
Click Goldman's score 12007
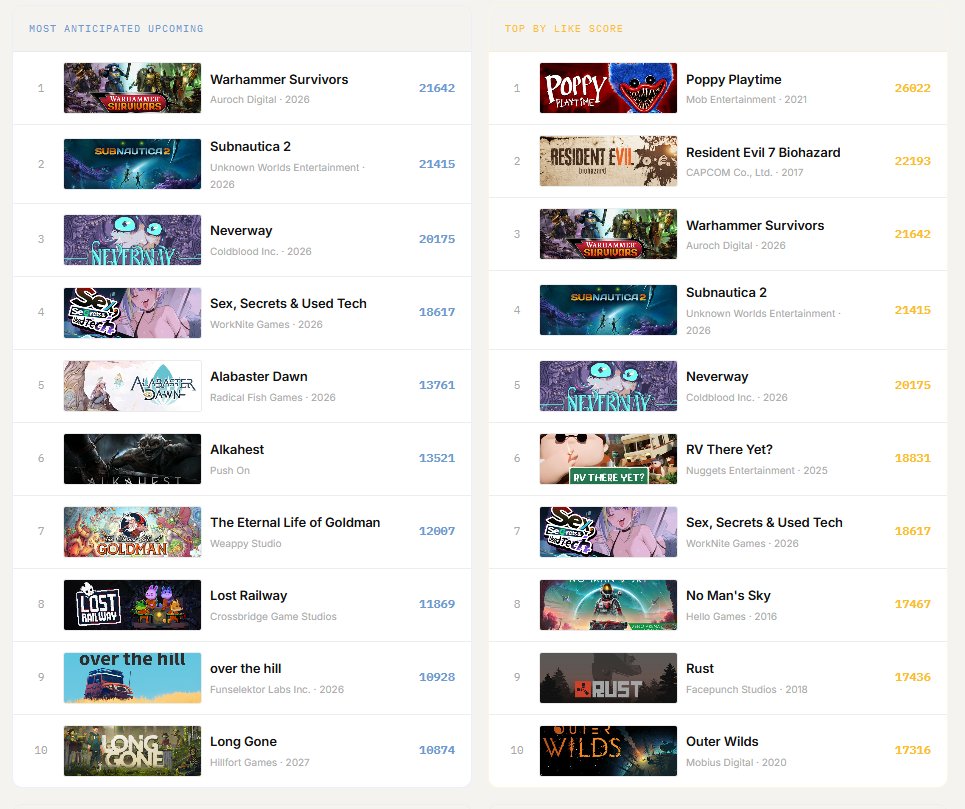click(x=436, y=531)
